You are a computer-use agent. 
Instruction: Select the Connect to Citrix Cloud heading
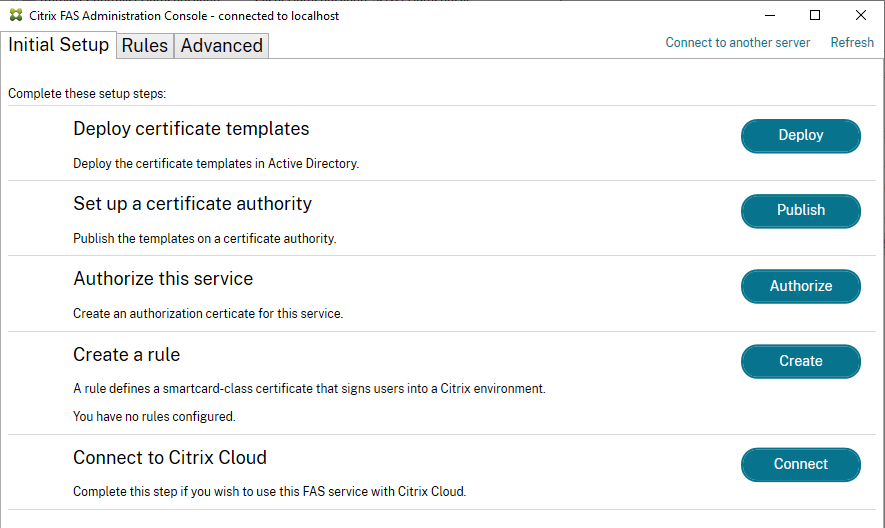point(170,458)
